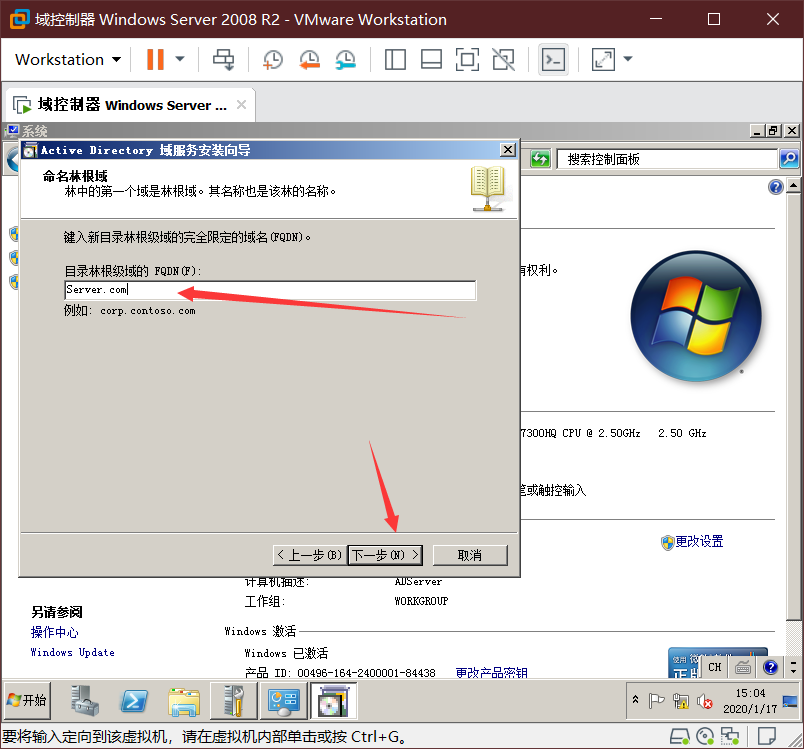Launch PowerShell from the taskbar
The image size is (804, 749).
pos(134,701)
